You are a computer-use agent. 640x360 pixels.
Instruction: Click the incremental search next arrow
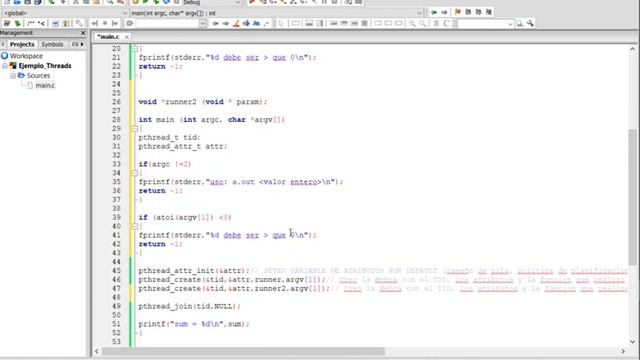pyautogui.click(x=226, y=23)
